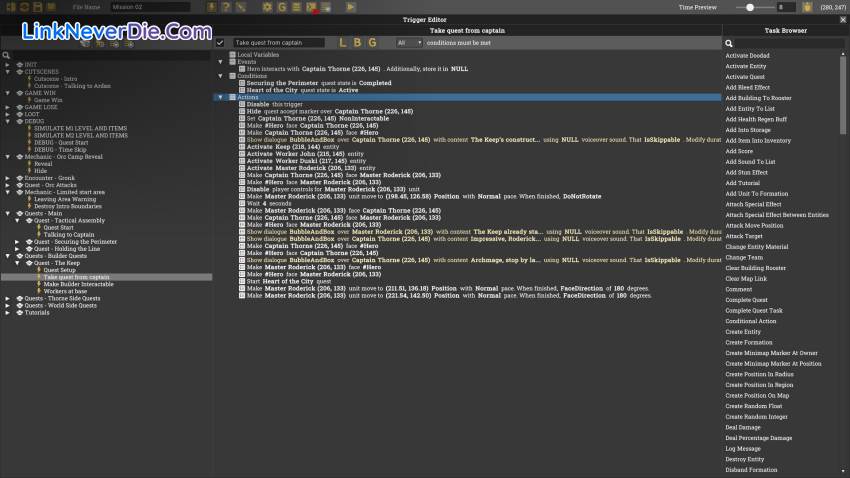Toggle the trigger enabled checkbox

[x=220, y=43]
